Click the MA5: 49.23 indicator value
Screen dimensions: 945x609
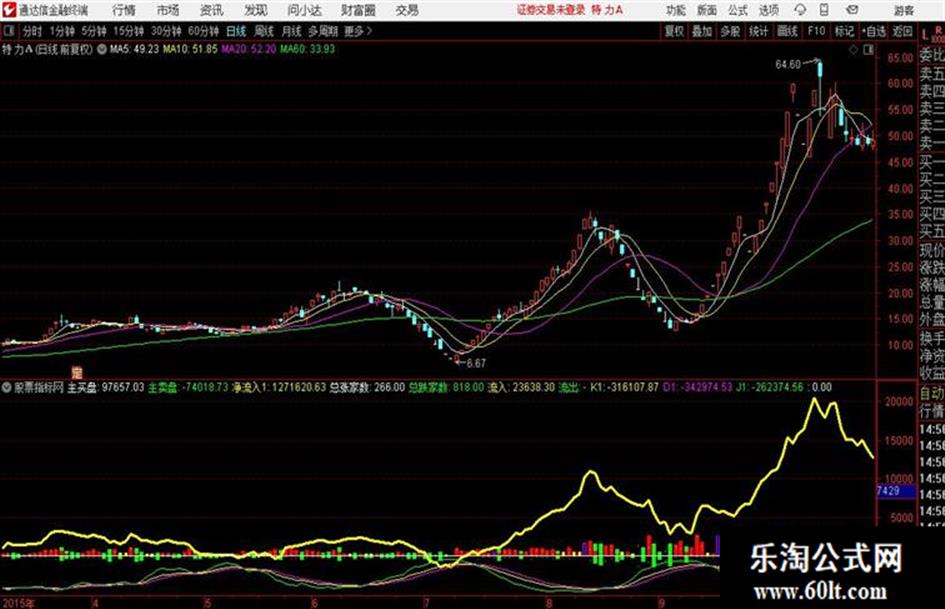click(x=134, y=49)
